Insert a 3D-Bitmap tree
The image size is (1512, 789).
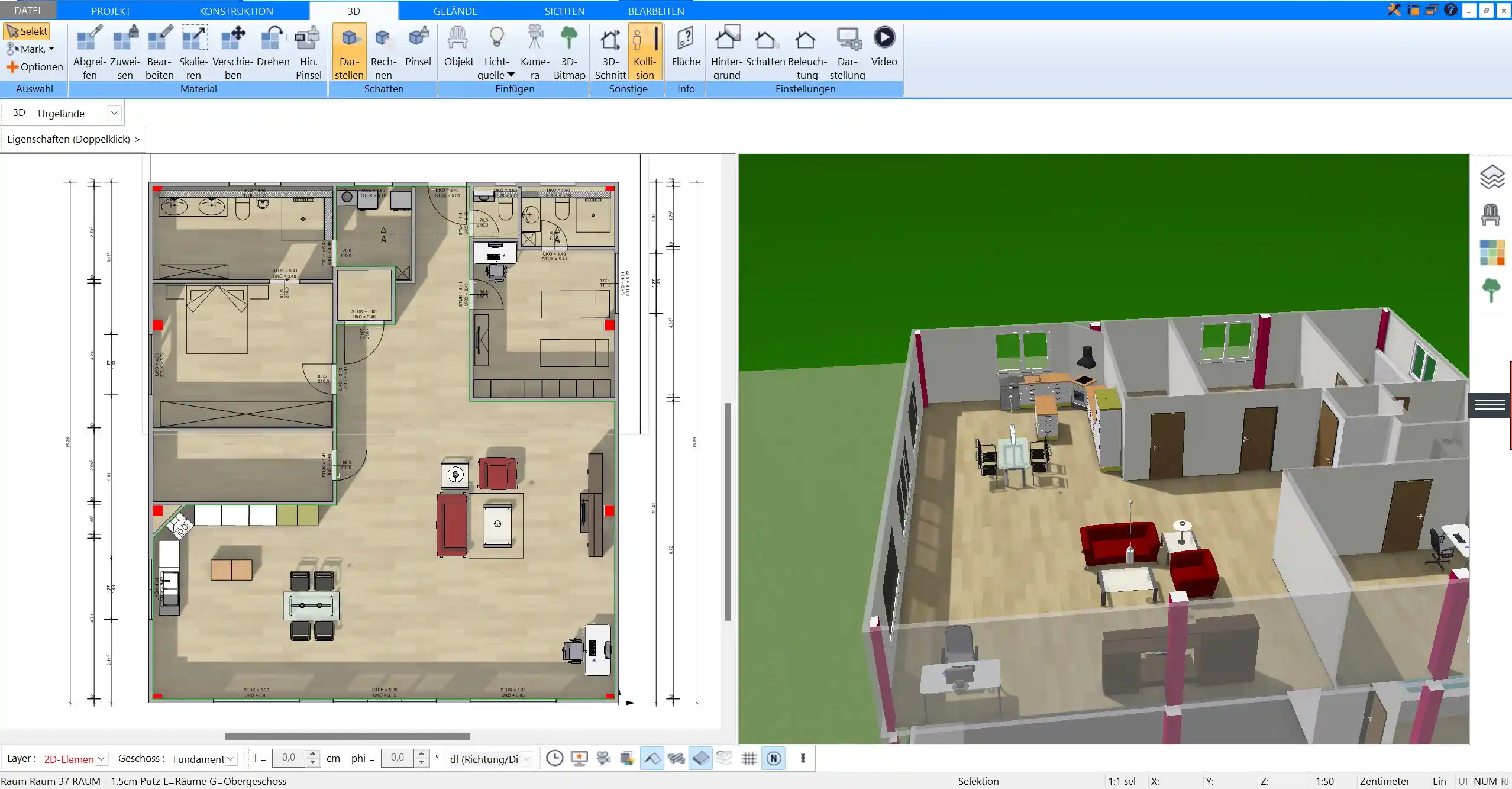(569, 52)
